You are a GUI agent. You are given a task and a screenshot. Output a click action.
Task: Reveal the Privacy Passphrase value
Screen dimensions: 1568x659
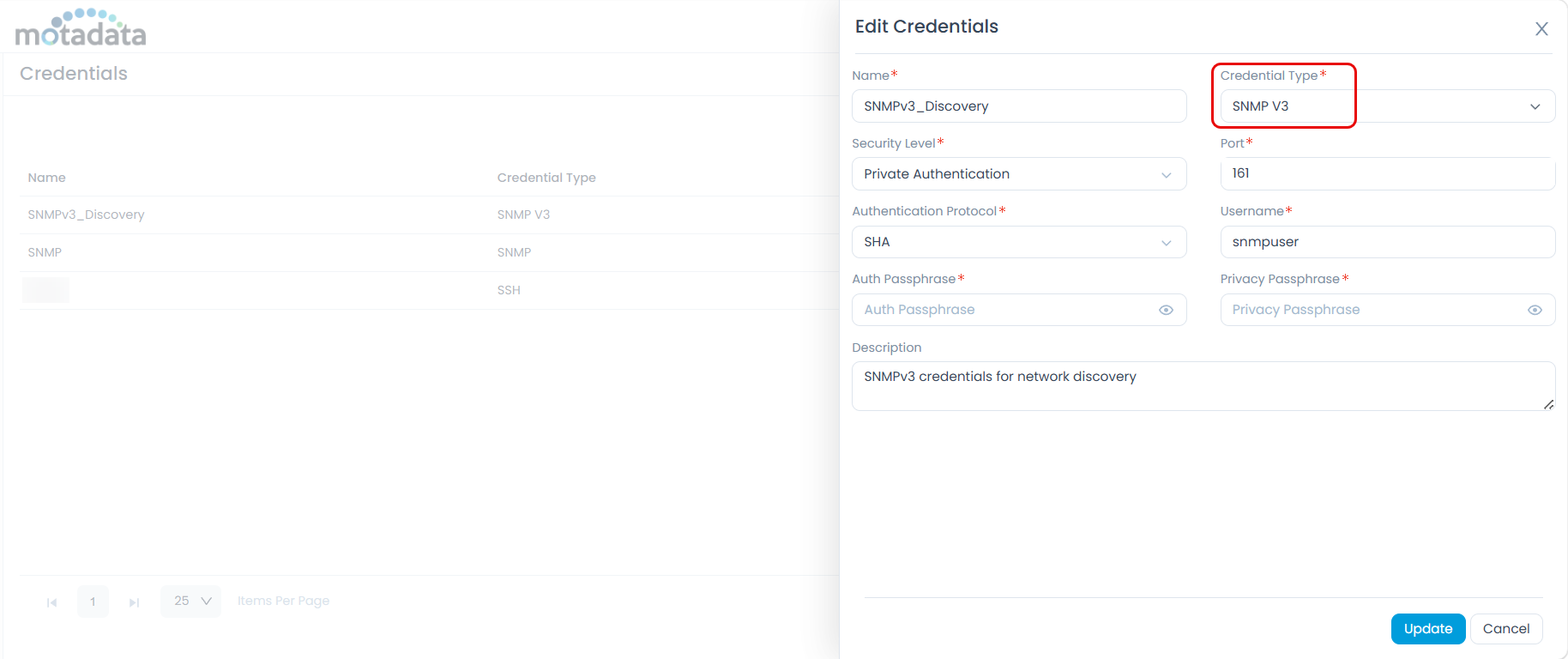tap(1535, 311)
